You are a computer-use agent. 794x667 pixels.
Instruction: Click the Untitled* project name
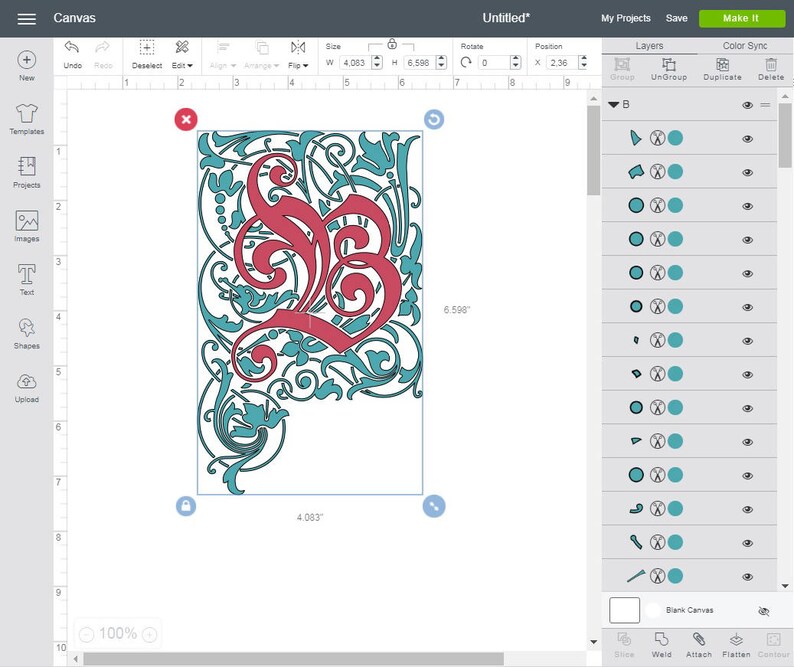coord(506,18)
